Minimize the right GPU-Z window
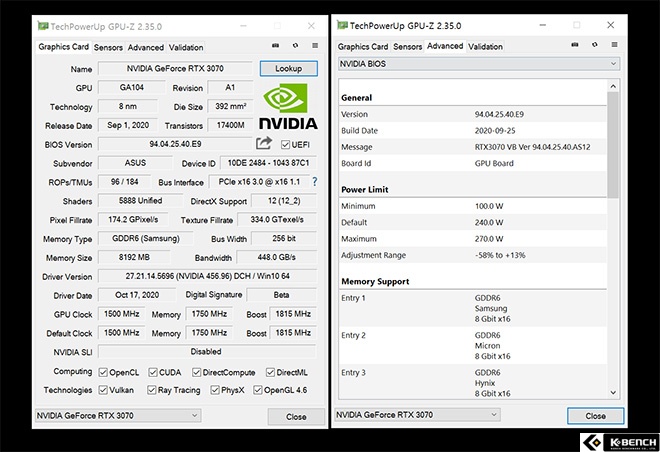Viewport: 660px width, 452px height. pos(543,25)
